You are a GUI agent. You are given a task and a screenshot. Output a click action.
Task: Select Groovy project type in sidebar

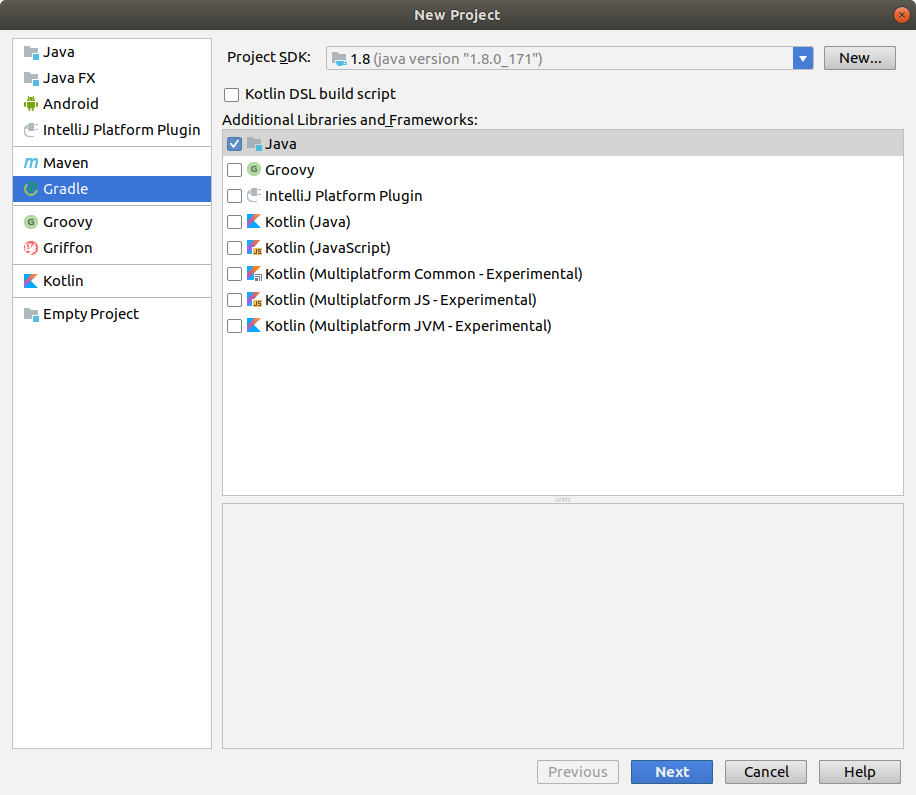[x=112, y=222]
